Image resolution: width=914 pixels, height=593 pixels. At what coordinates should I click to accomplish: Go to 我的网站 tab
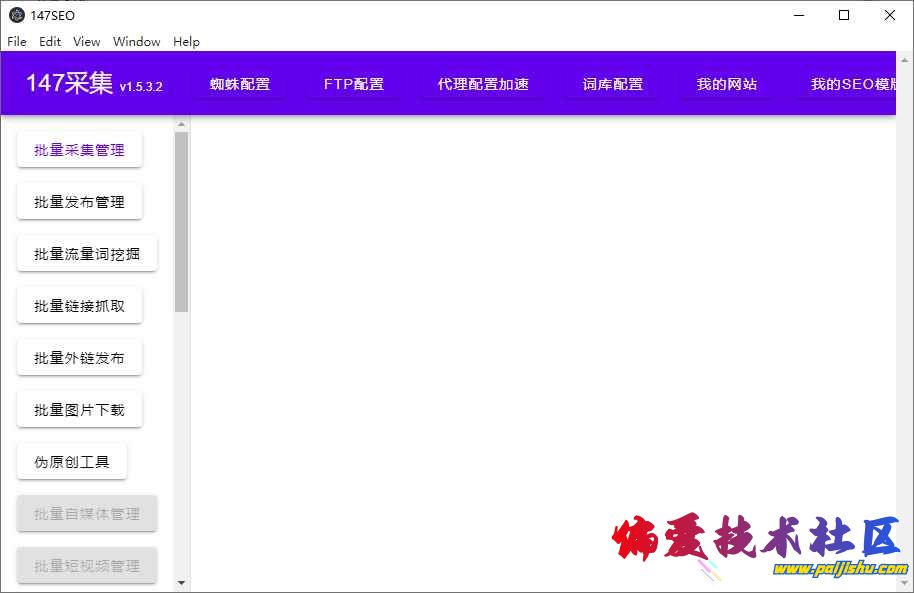point(727,84)
